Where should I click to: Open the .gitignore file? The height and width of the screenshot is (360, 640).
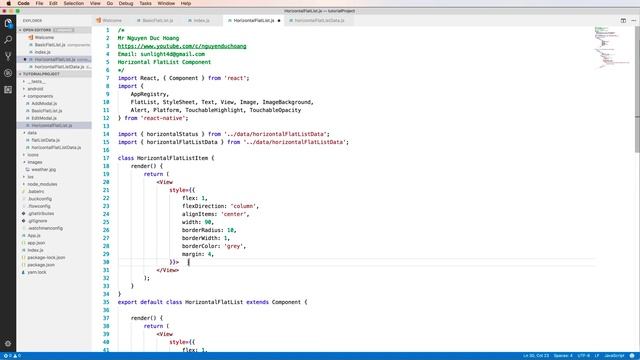pyautogui.click(x=38, y=221)
